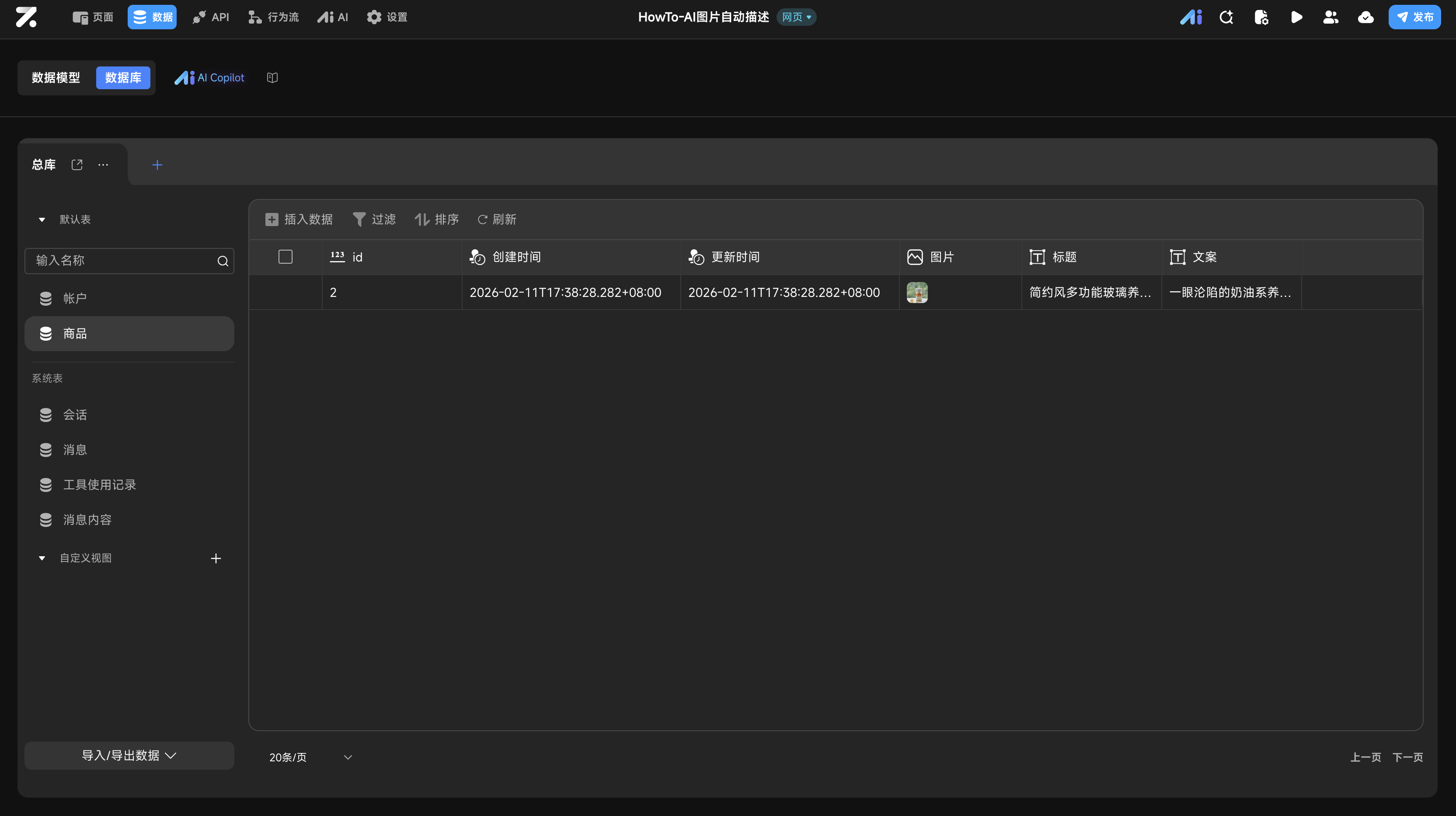Click the 发布 publish button
The height and width of the screenshot is (816, 1456).
pyautogui.click(x=1414, y=17)
